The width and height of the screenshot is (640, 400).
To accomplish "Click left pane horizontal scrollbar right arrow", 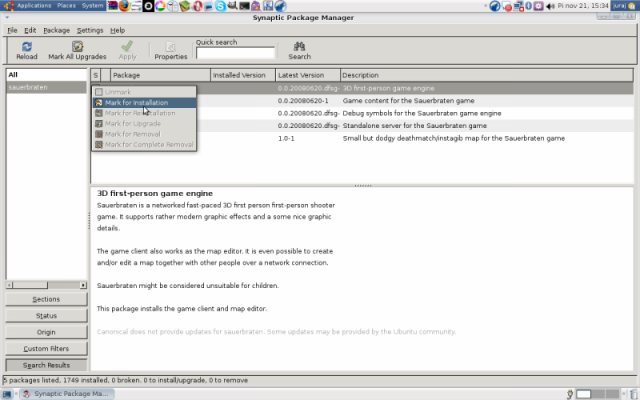I will 83,285.
